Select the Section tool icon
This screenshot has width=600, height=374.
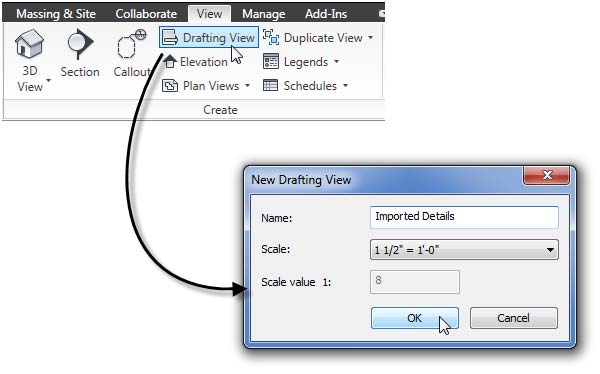coord(80,44)
